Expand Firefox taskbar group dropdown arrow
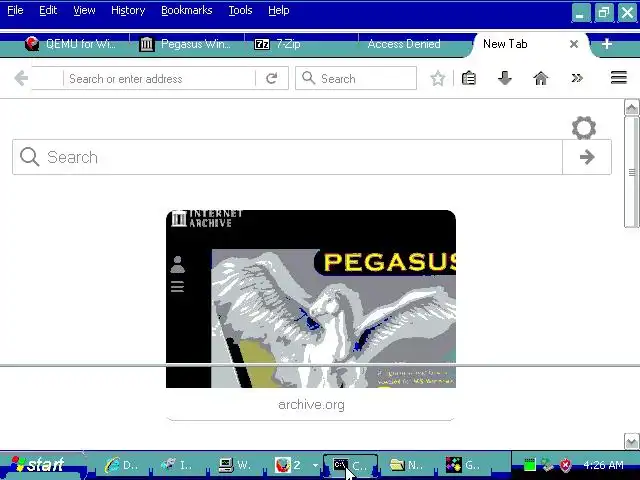The width and height of the screenshot is (640, 480). [315, 465]
